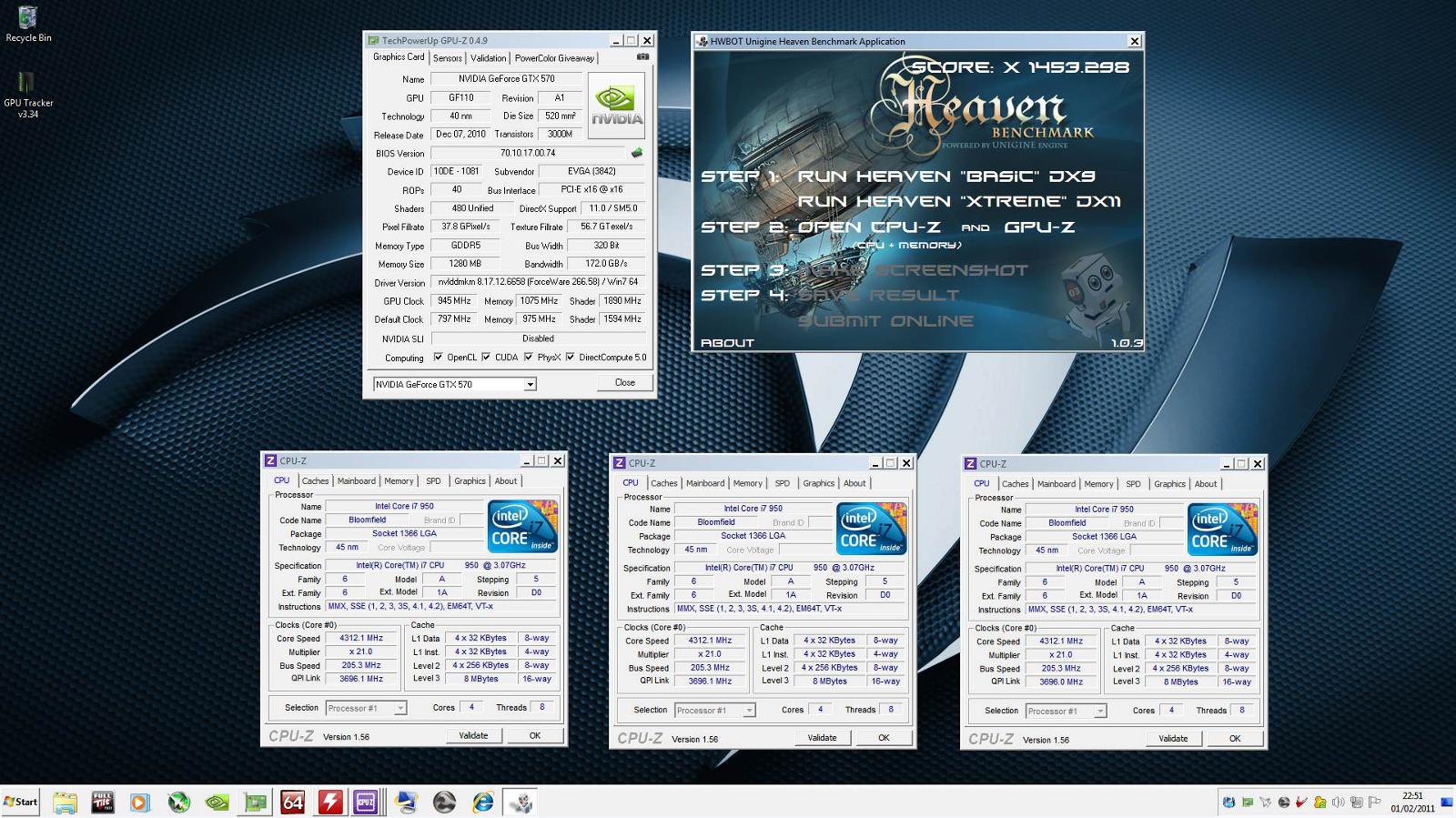Click the GPU name field "NVIDIA GeForce GTX 570"

click(506, 78)
